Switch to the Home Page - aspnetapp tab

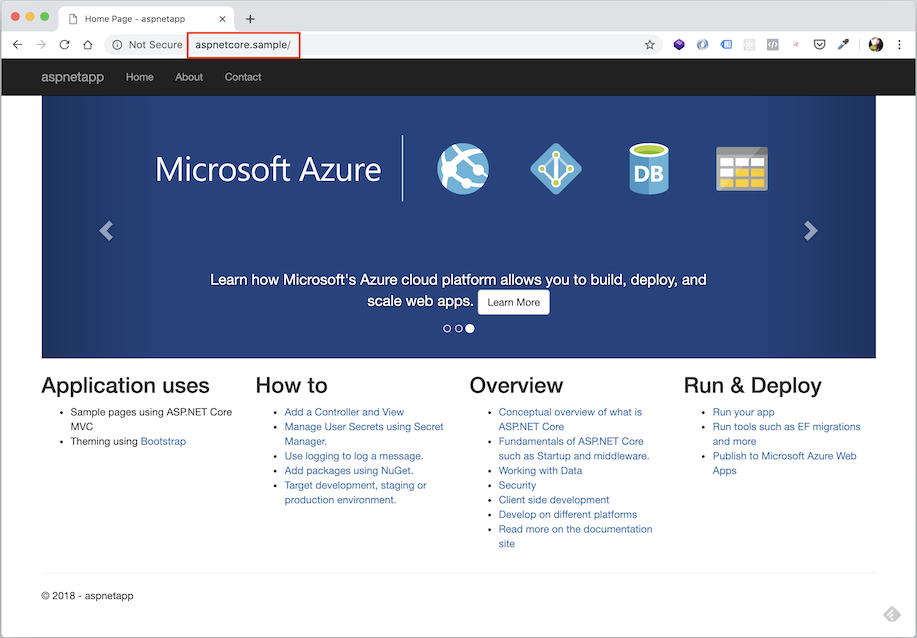tap(146, 19)
